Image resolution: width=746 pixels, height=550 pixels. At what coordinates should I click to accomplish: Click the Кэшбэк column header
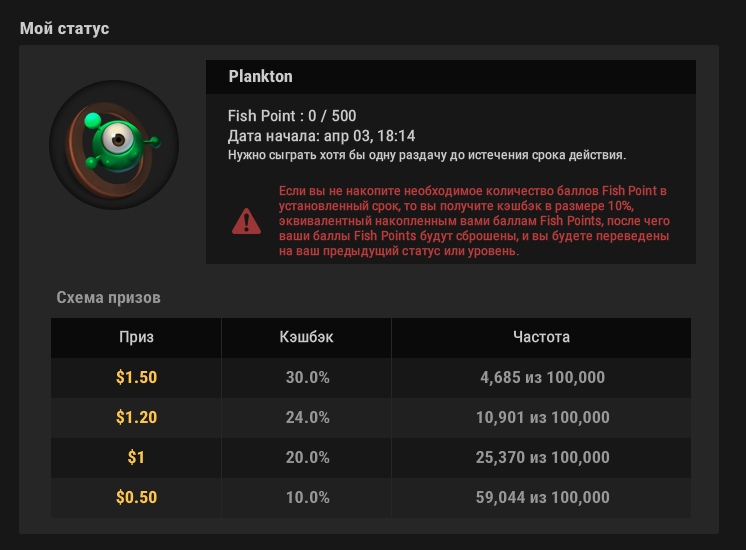coord(306,337)
